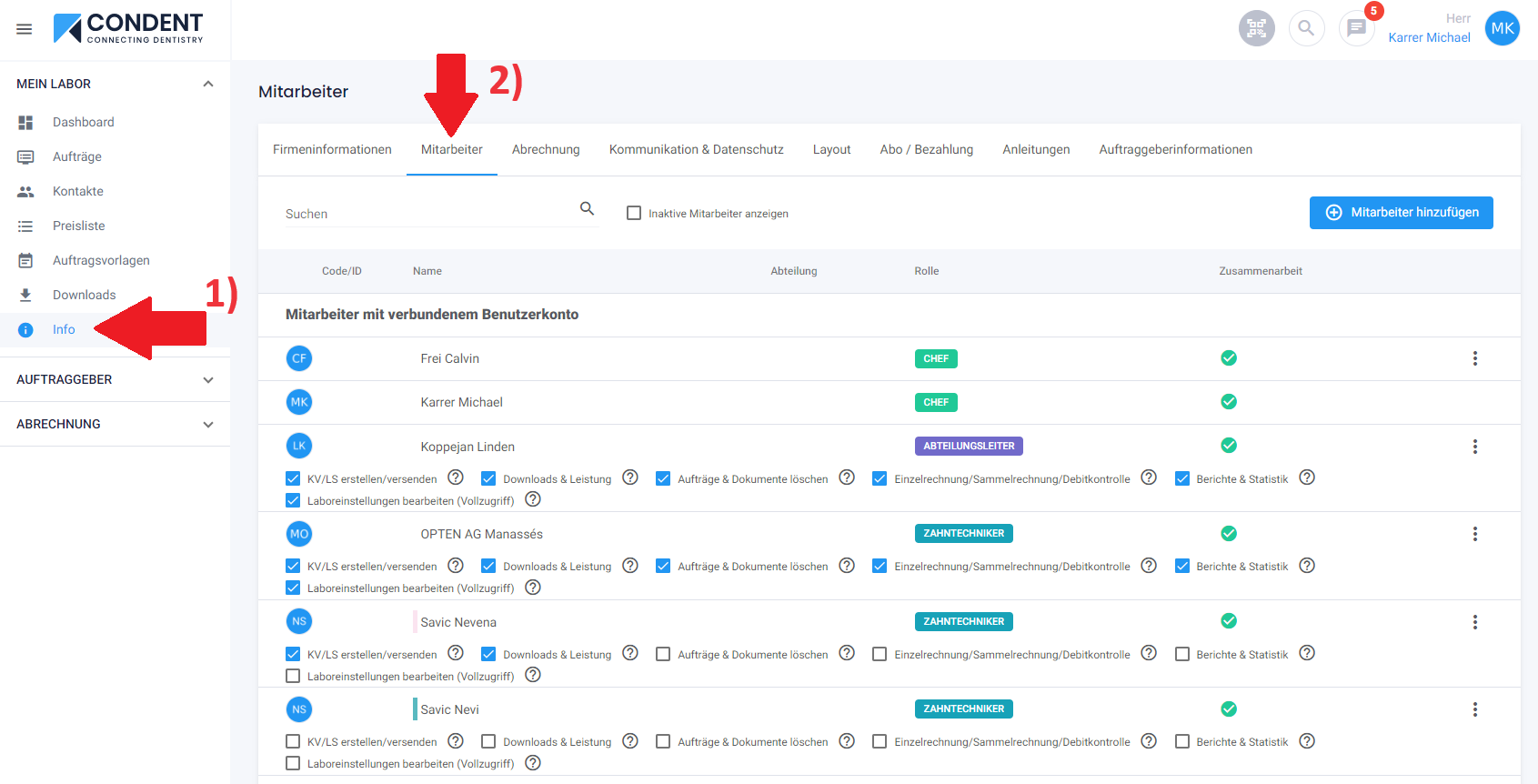
Task: Click the QR code scanner icon
Action: (1256, 28)
